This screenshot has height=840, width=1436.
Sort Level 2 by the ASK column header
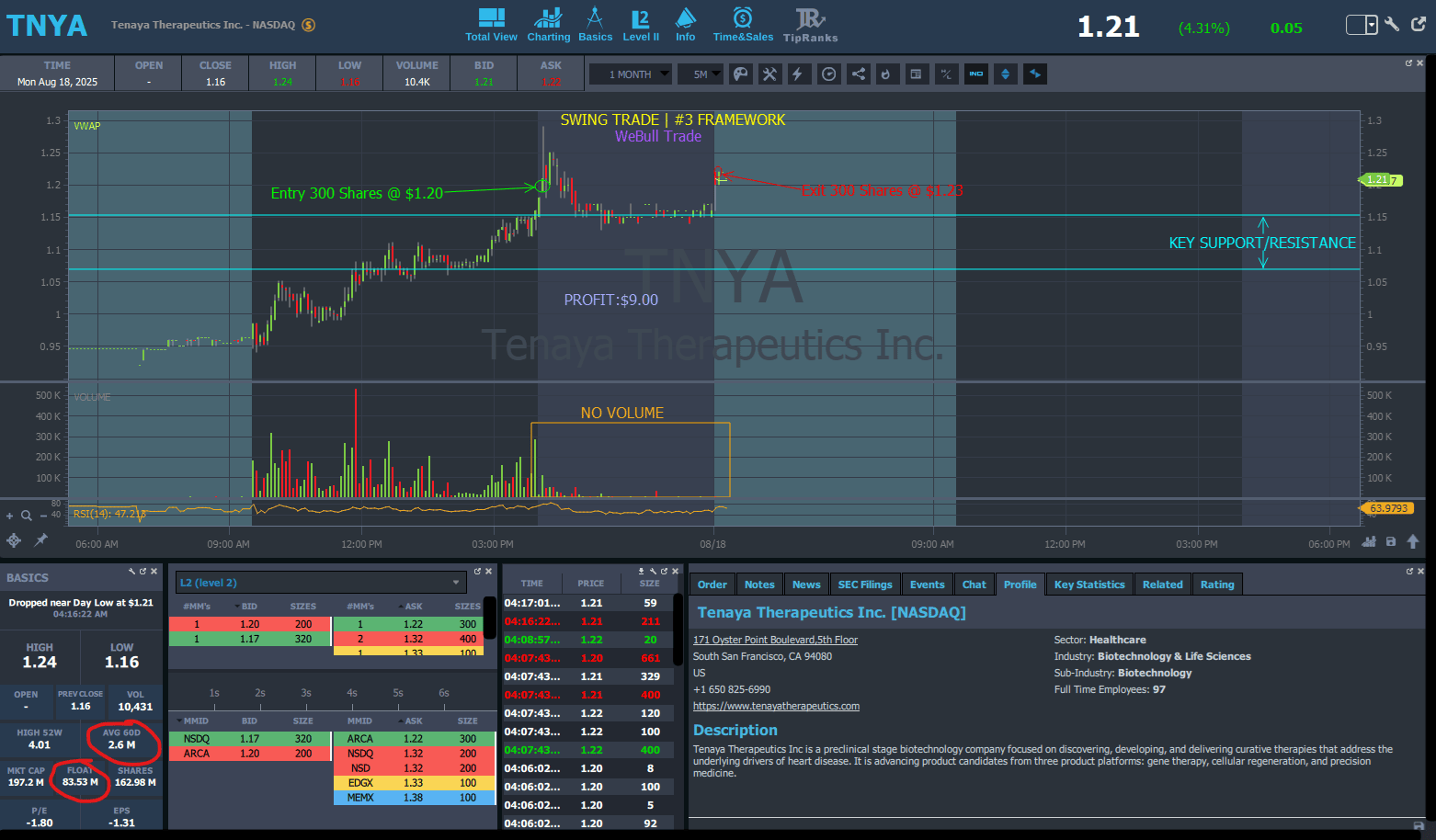point(414,607)
